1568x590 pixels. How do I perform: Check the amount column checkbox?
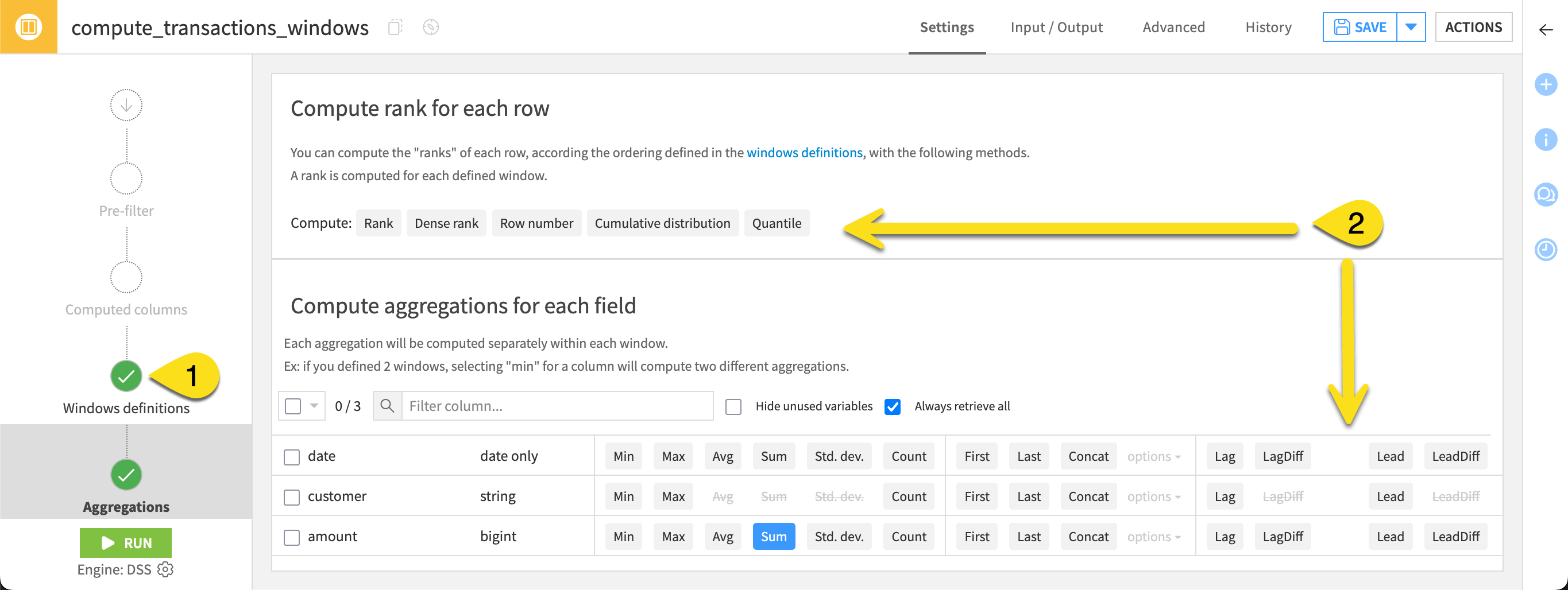(x=292, y=537)
